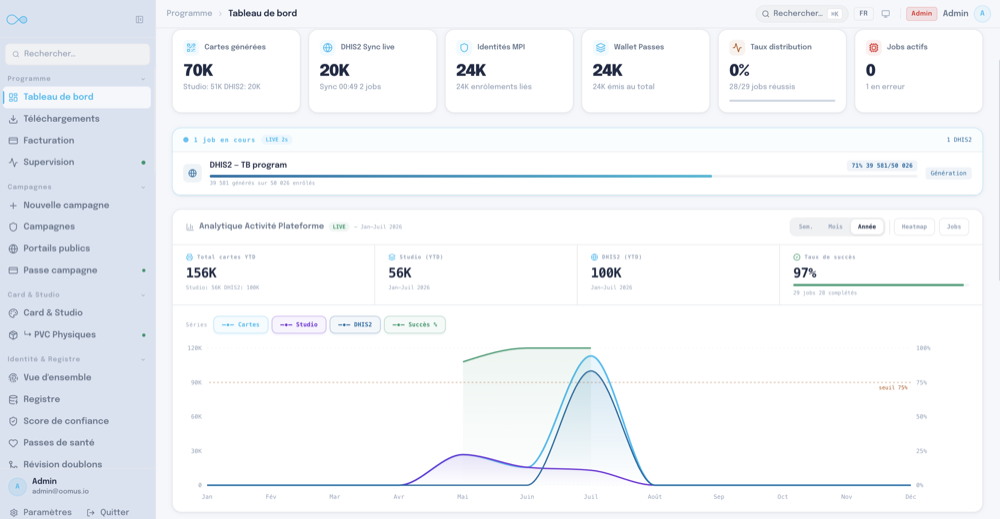Click the globe icon of the DHIS2 TB program job
The width and height of the screenshot is (1000, 519).
click(x=193, y=173)
